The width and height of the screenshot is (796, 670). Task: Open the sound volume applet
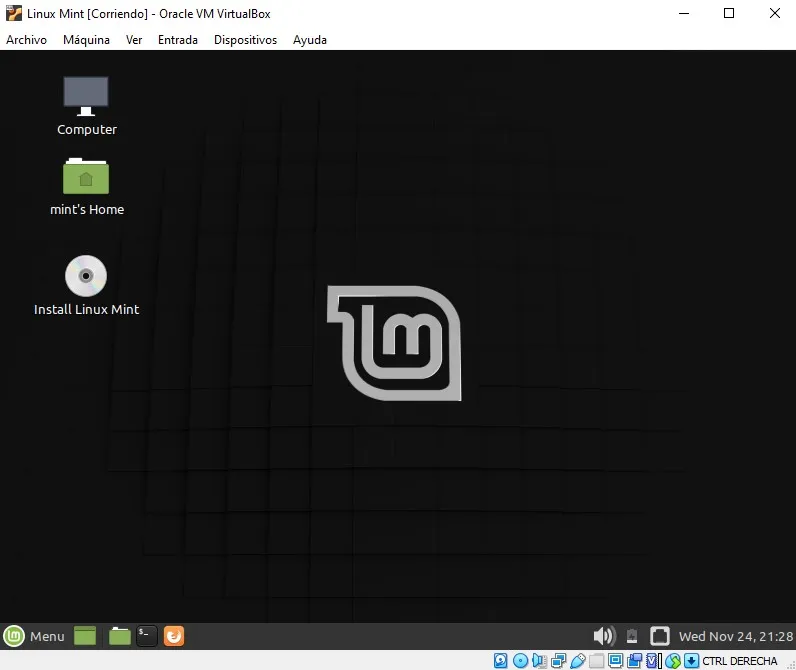tap(604, 636)
